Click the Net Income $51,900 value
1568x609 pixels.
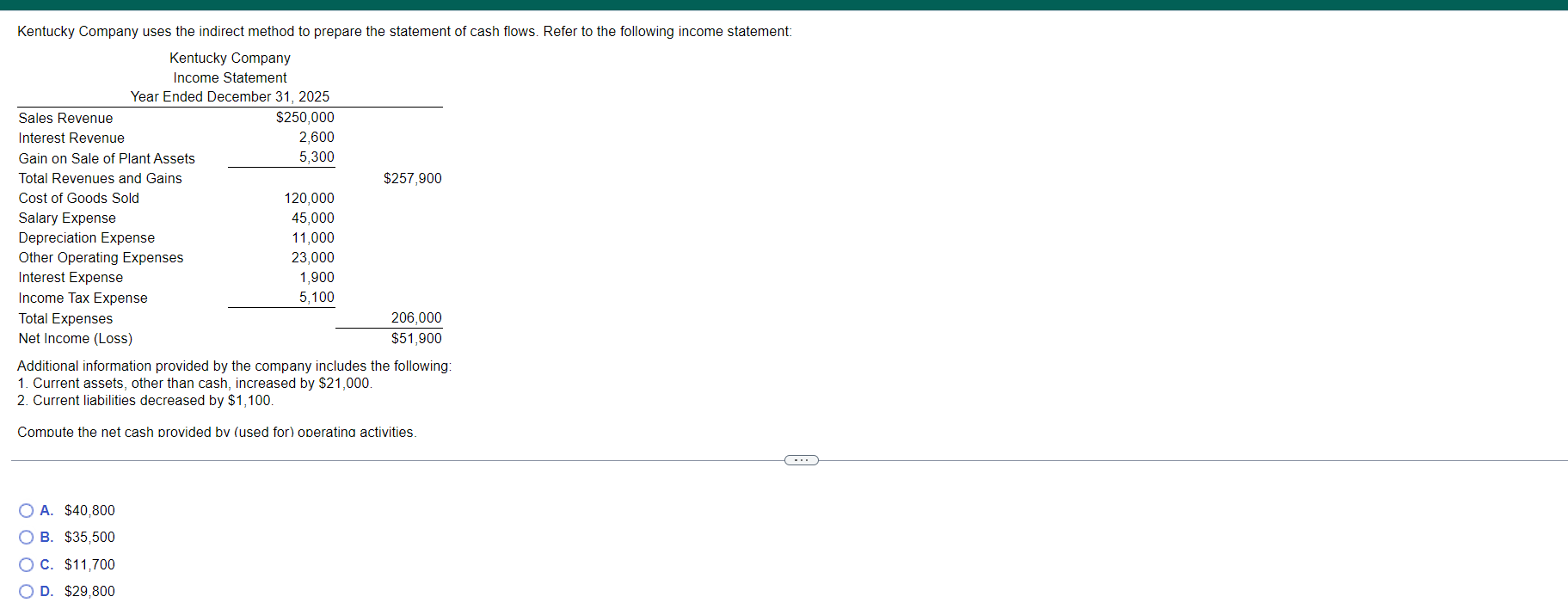point(416,339)
